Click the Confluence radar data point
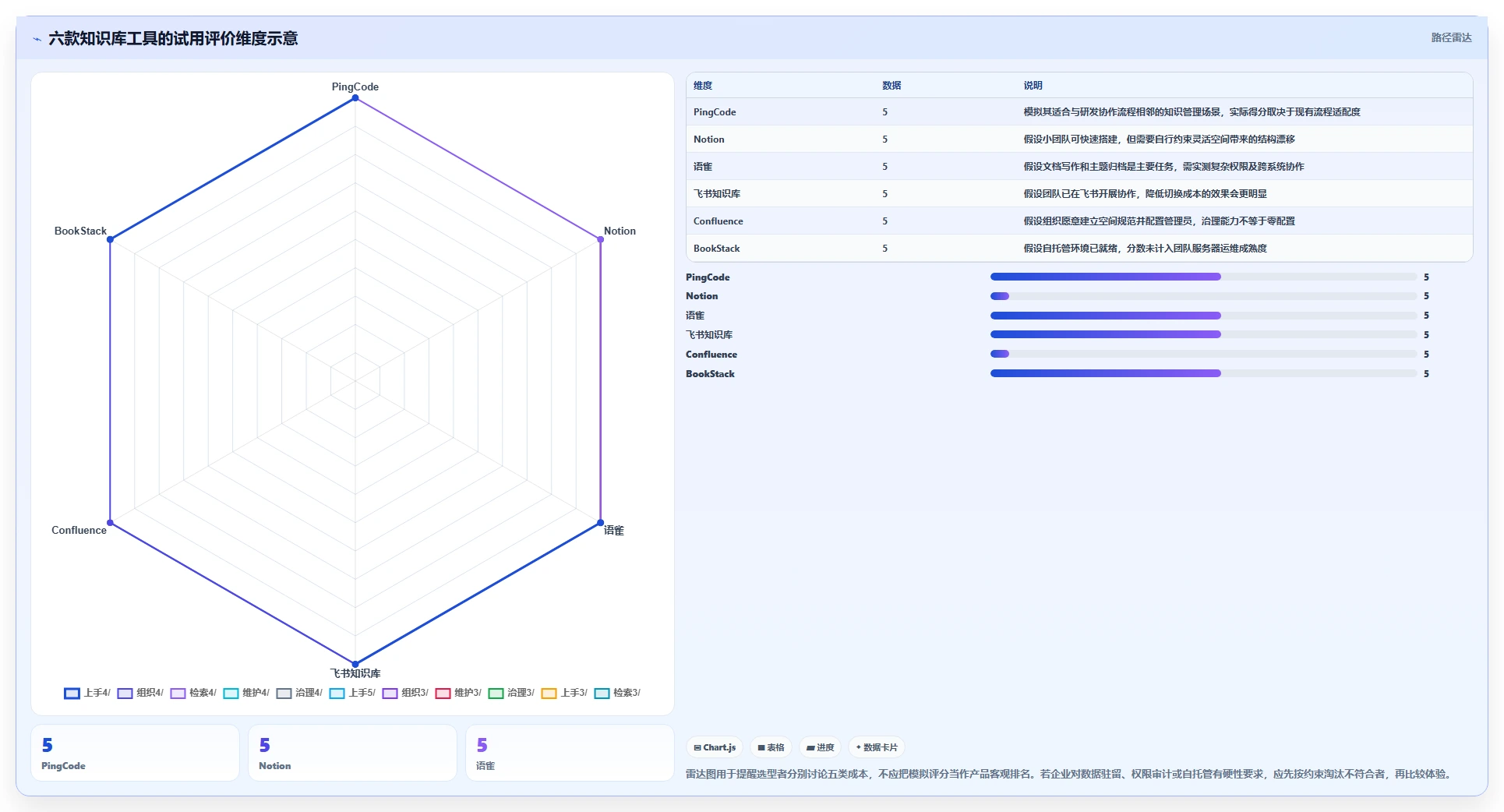Screen dimensions: 1504x812 pos(110,522)
